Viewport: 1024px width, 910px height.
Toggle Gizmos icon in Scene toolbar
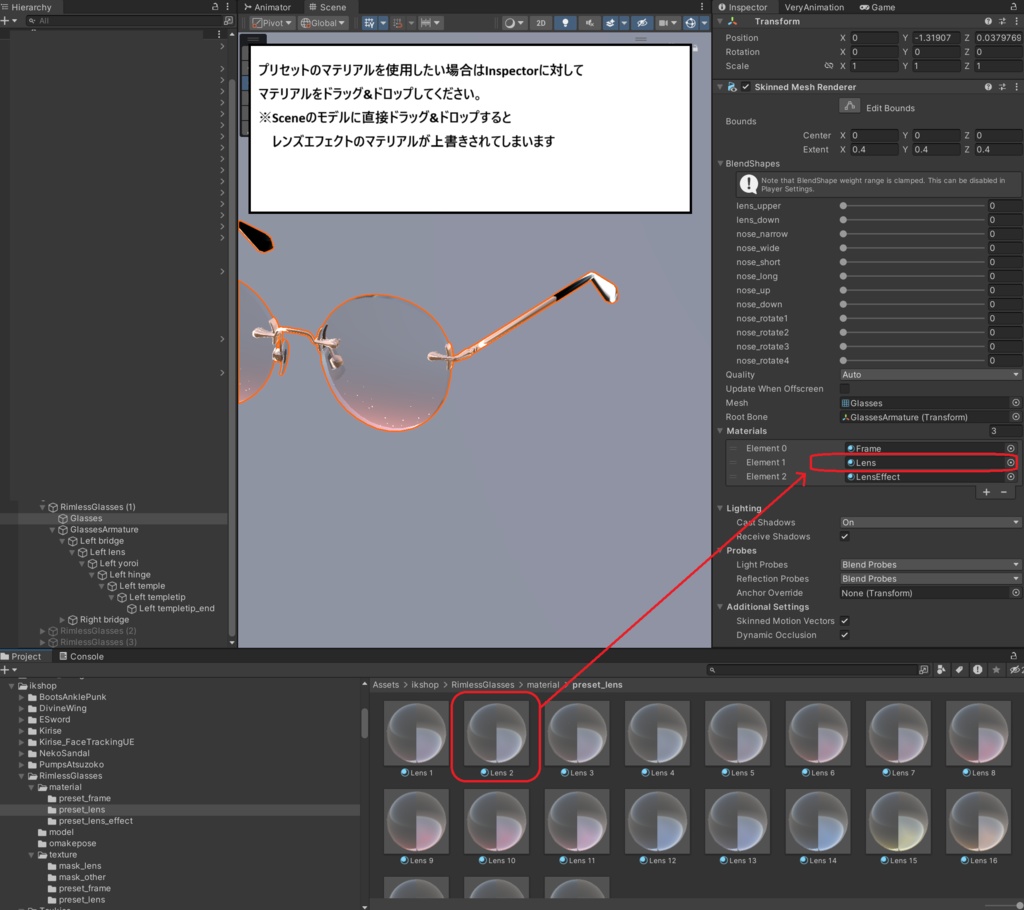click(690, 23)
